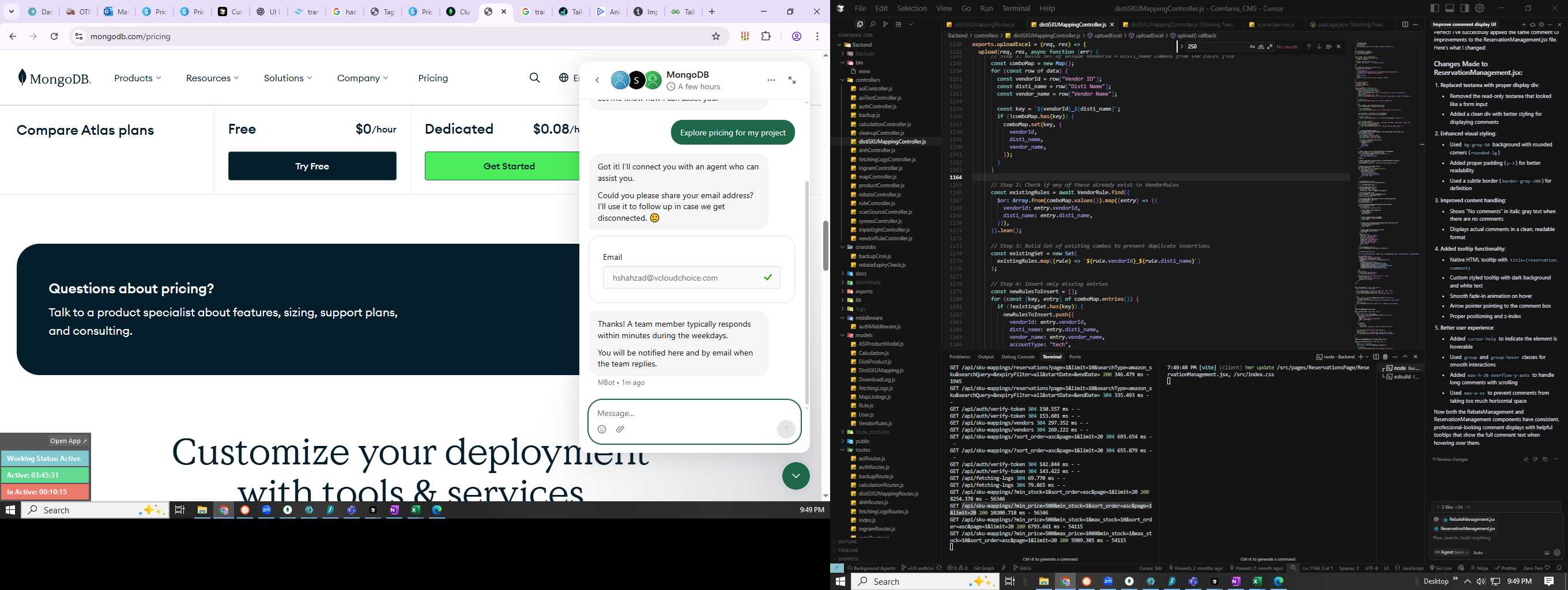Open the chat three-dots options menu
Image resolution: width=1568 pixels, height=590 pixels.
(771, 80)
